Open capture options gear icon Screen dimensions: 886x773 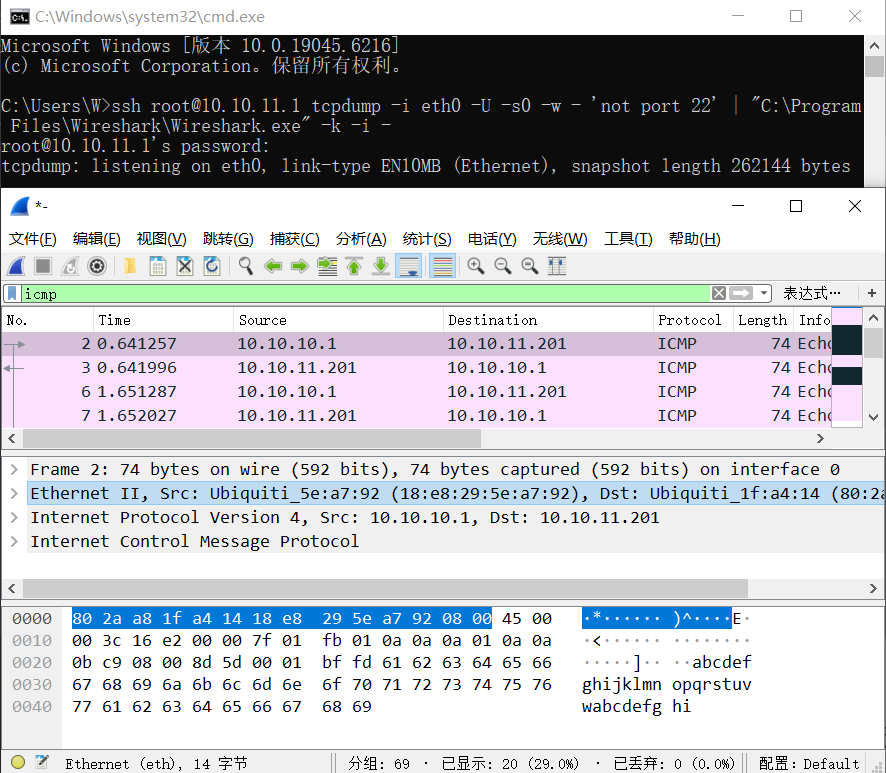97,266
